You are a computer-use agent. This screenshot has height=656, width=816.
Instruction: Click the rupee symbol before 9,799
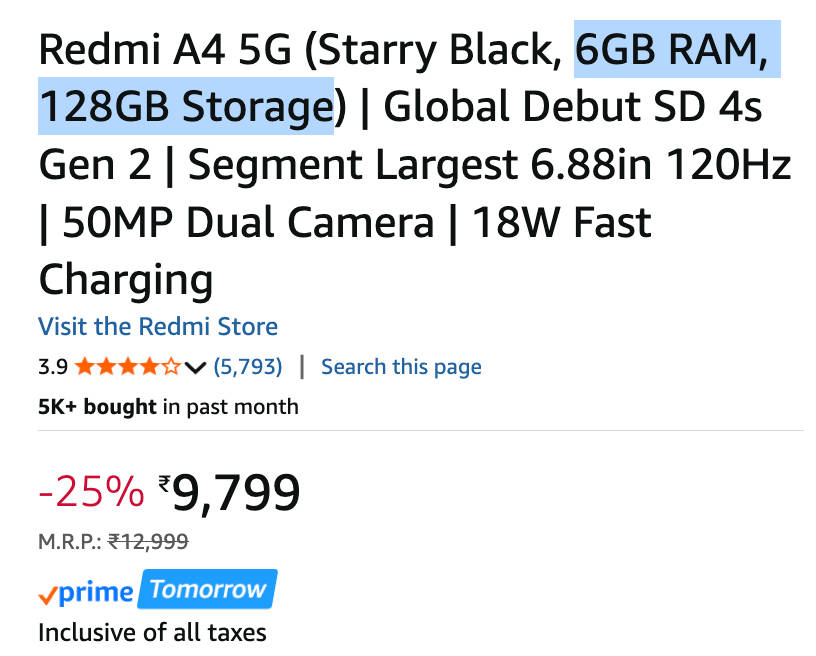click(x=165, y=485)
